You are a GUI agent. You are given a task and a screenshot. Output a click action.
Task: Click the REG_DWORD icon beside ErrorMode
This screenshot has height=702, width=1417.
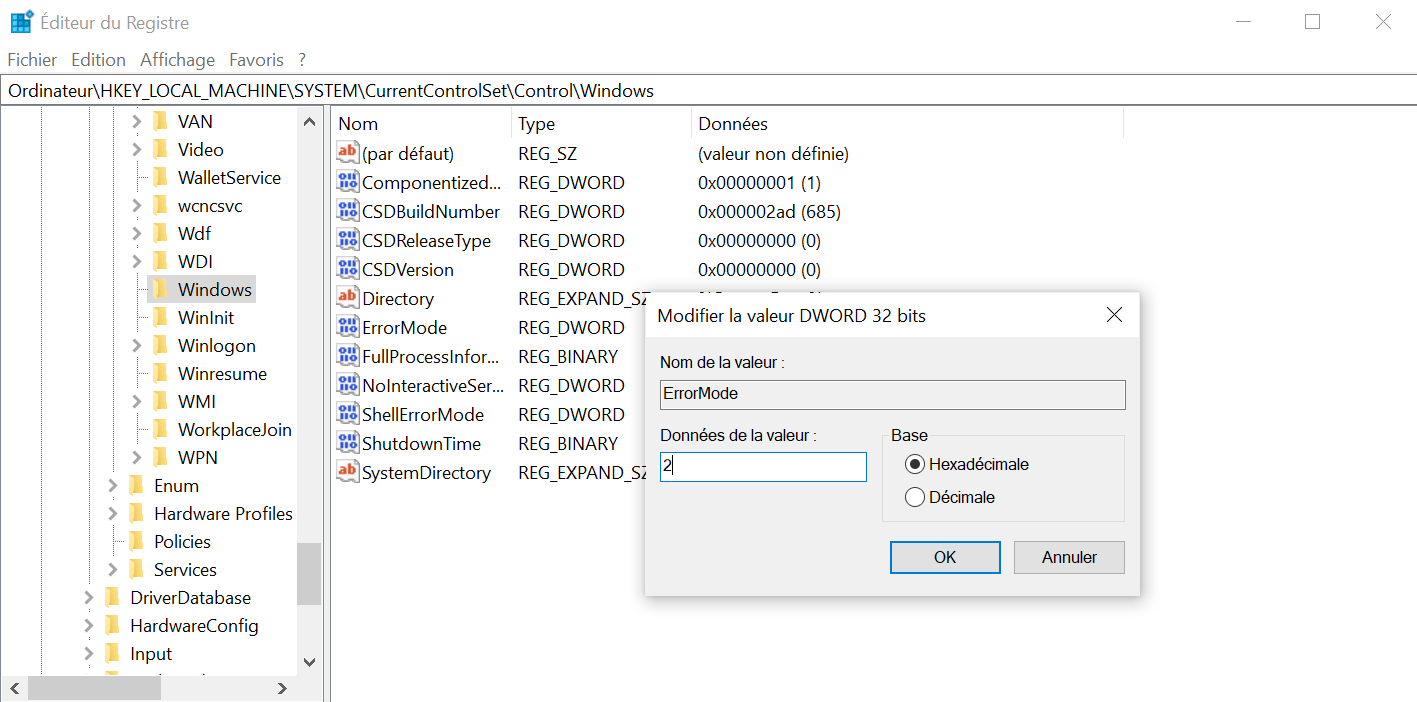[x=348, y=327]
